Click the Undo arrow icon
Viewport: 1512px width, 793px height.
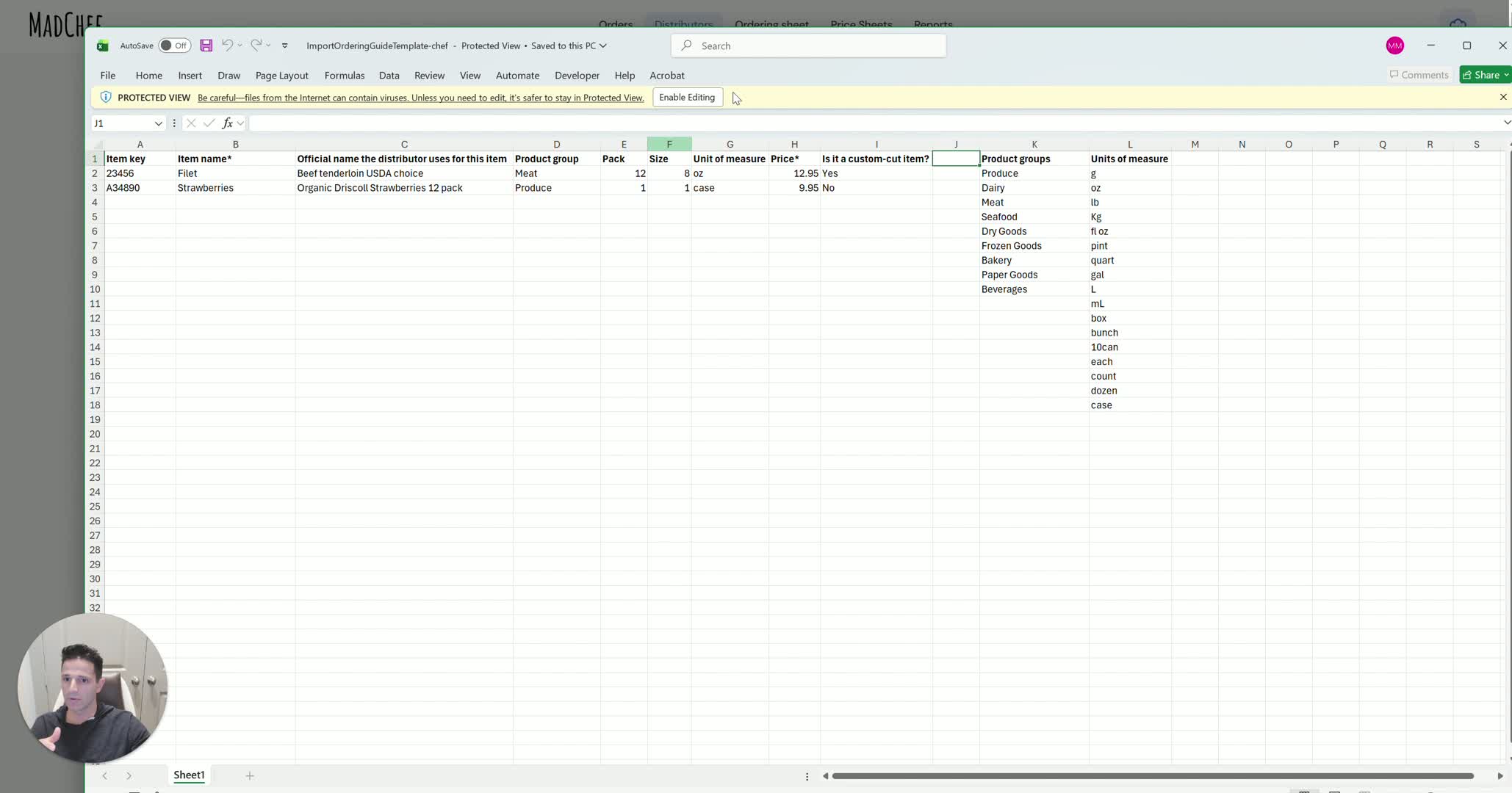click(227, 46)
